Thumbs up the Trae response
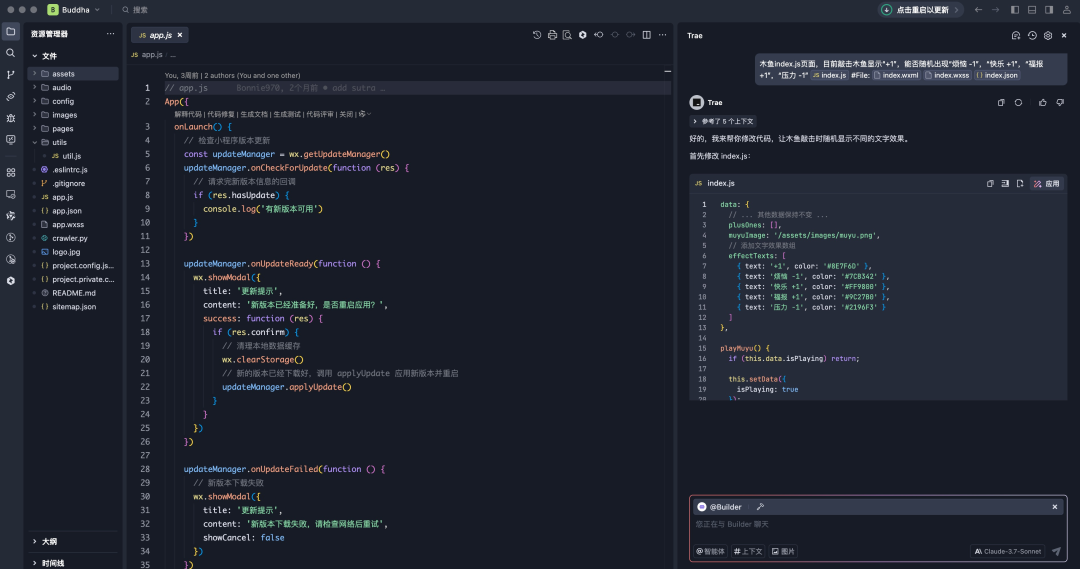Viewport: 1080px width, 569px height. [1042, 102]
